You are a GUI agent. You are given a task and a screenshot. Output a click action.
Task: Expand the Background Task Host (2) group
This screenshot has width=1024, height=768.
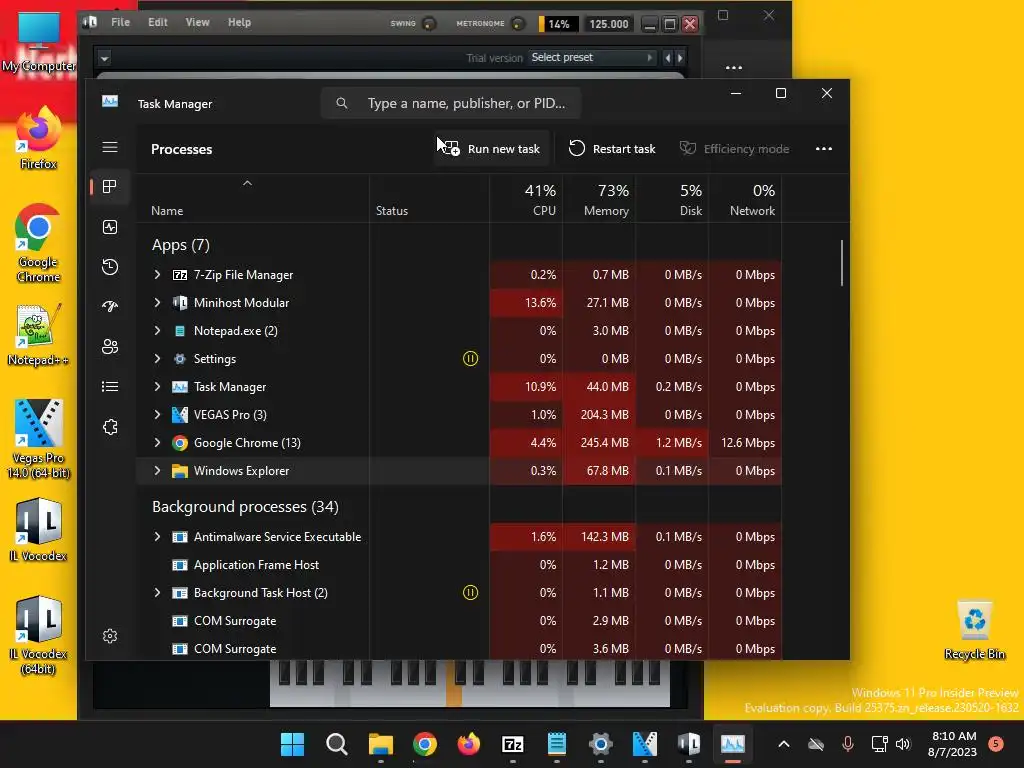pos(157,592)
